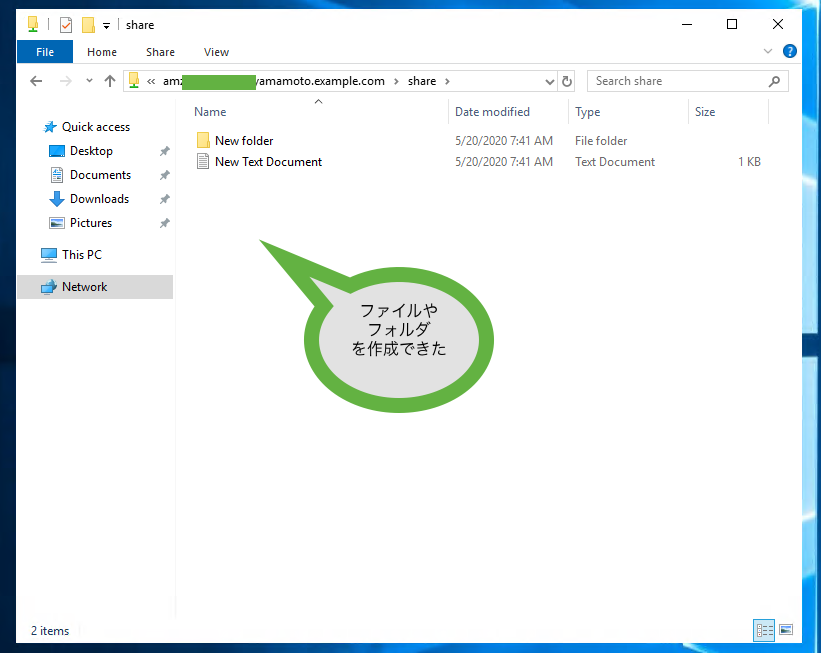The height and width of the screenshot is (653, 821).
Task: Open the Recent locations dropdown
Action: pyautogui.click(x=89, y=81)
